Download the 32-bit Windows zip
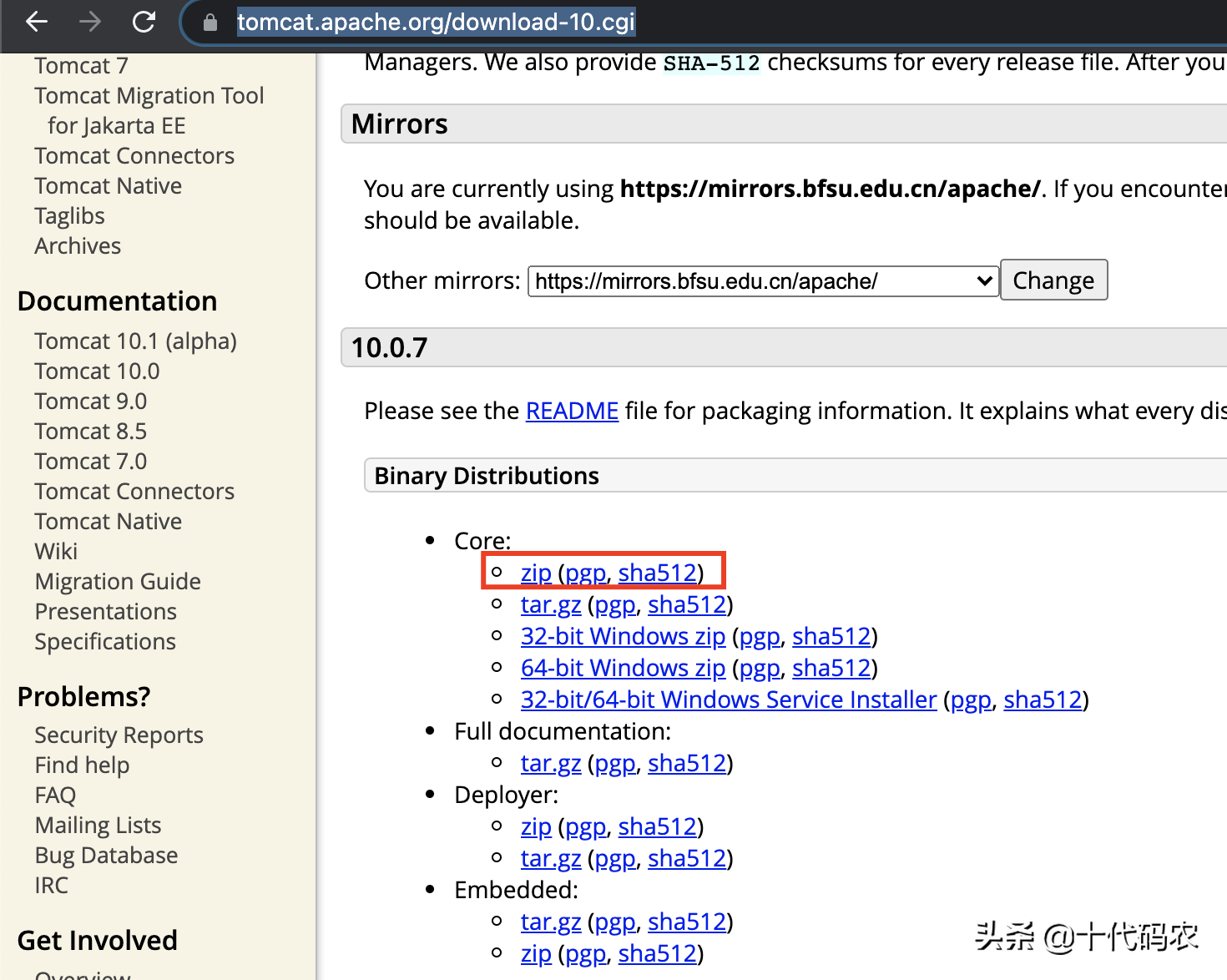This screenshot has height=980, width=1227. pyautogui.click(x=623, y=636)
